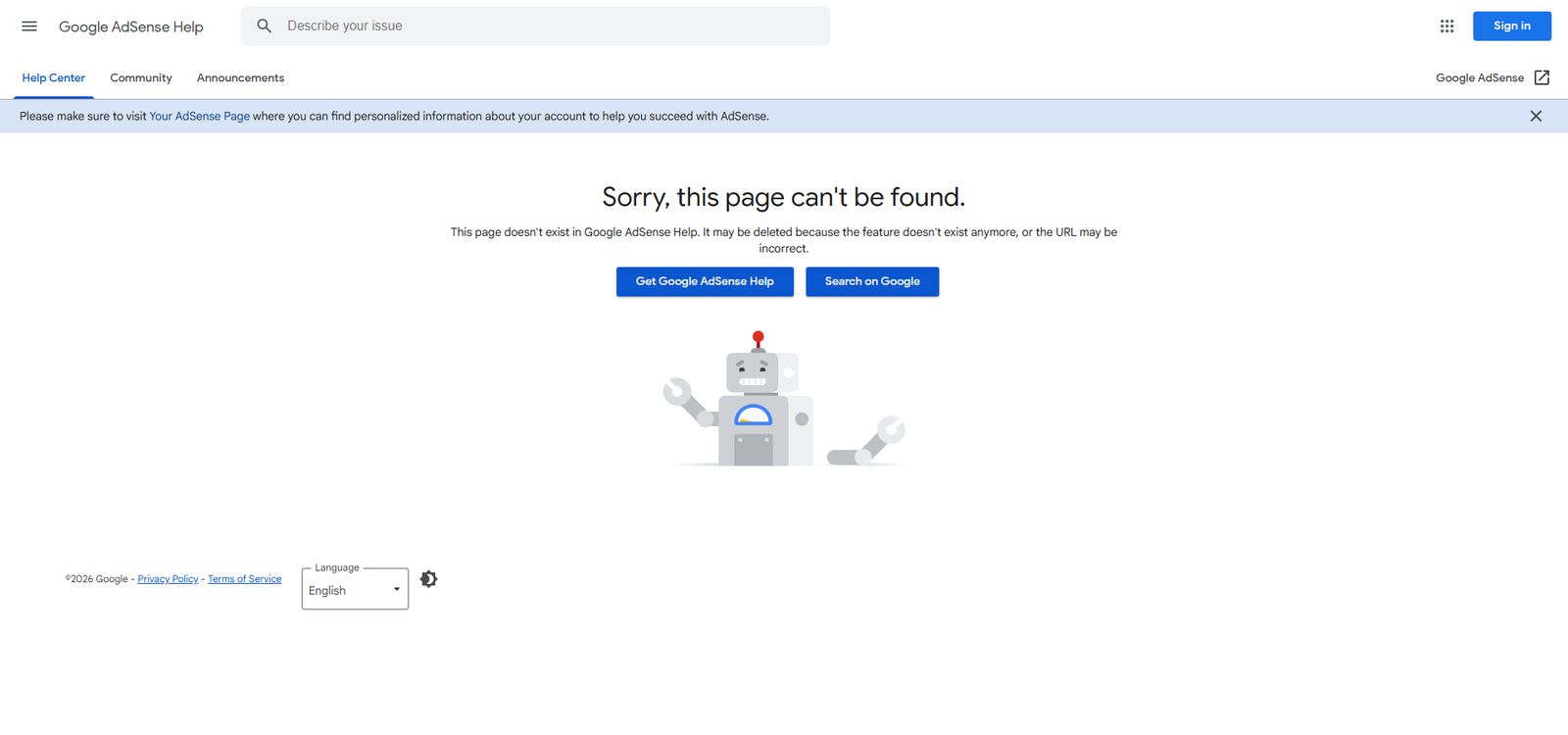Open the Google apps grid
This screenshot has height=735, width=1568.
pyautogui.click(x=1446, y=26)
